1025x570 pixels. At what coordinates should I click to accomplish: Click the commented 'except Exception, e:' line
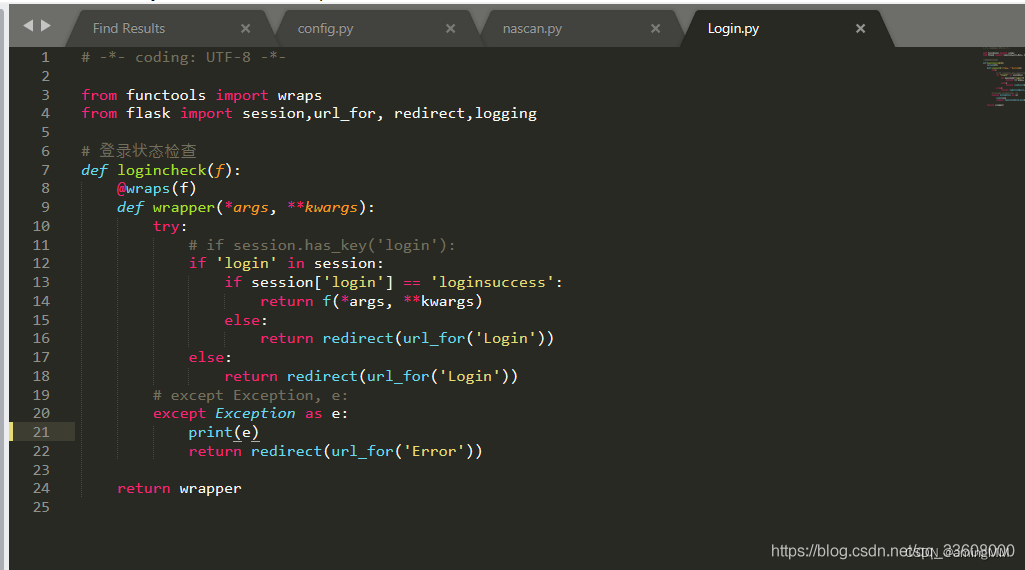[250, 395]
